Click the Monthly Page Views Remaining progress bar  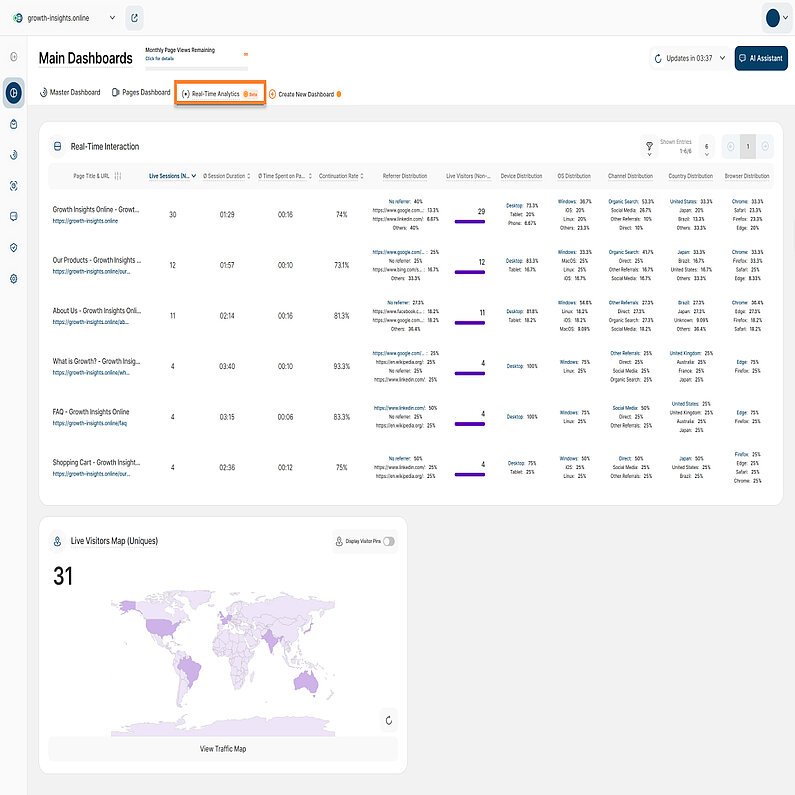pyautogui.click(x=196, y=68)
